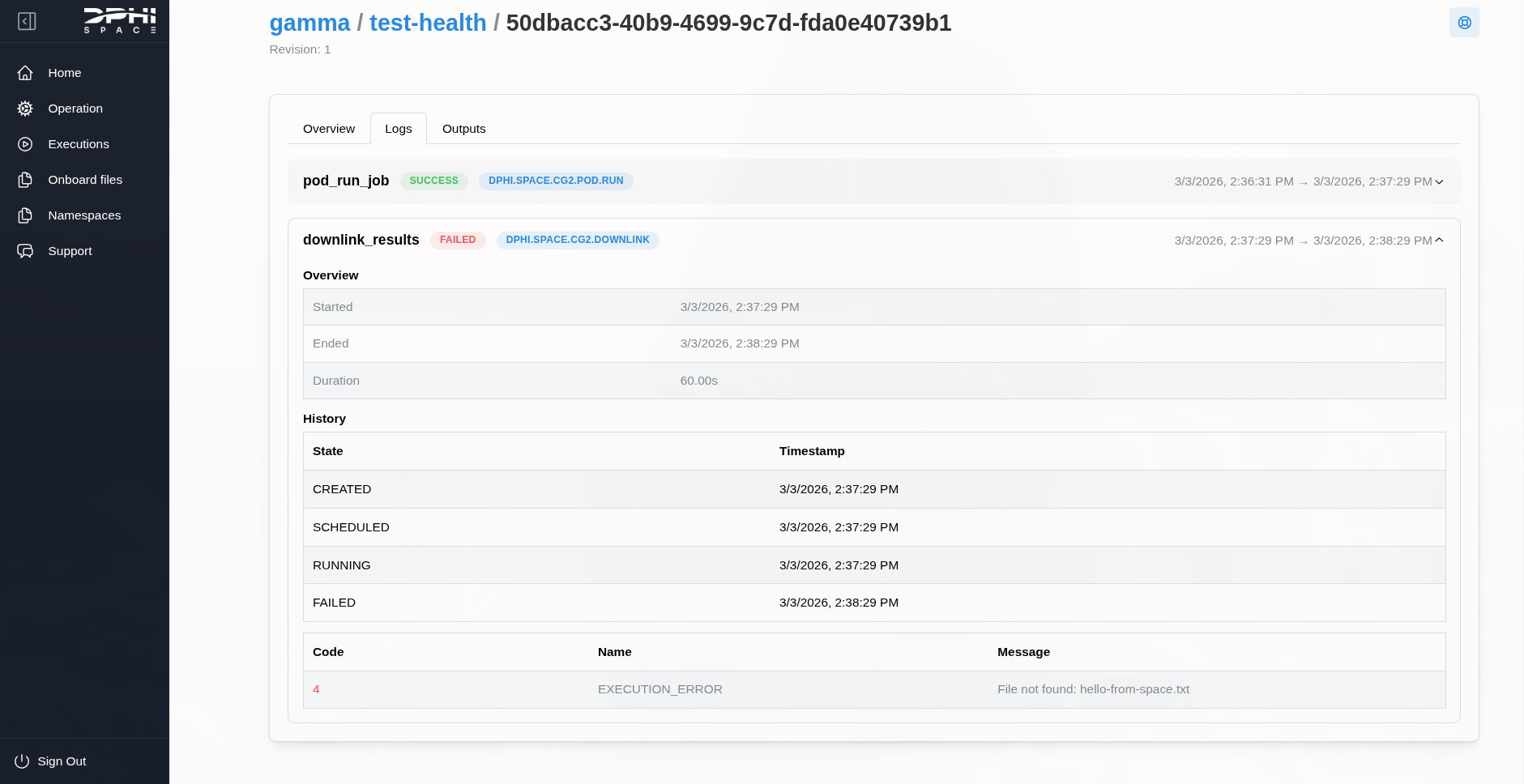Click the File not found message

pos(1094,689)
